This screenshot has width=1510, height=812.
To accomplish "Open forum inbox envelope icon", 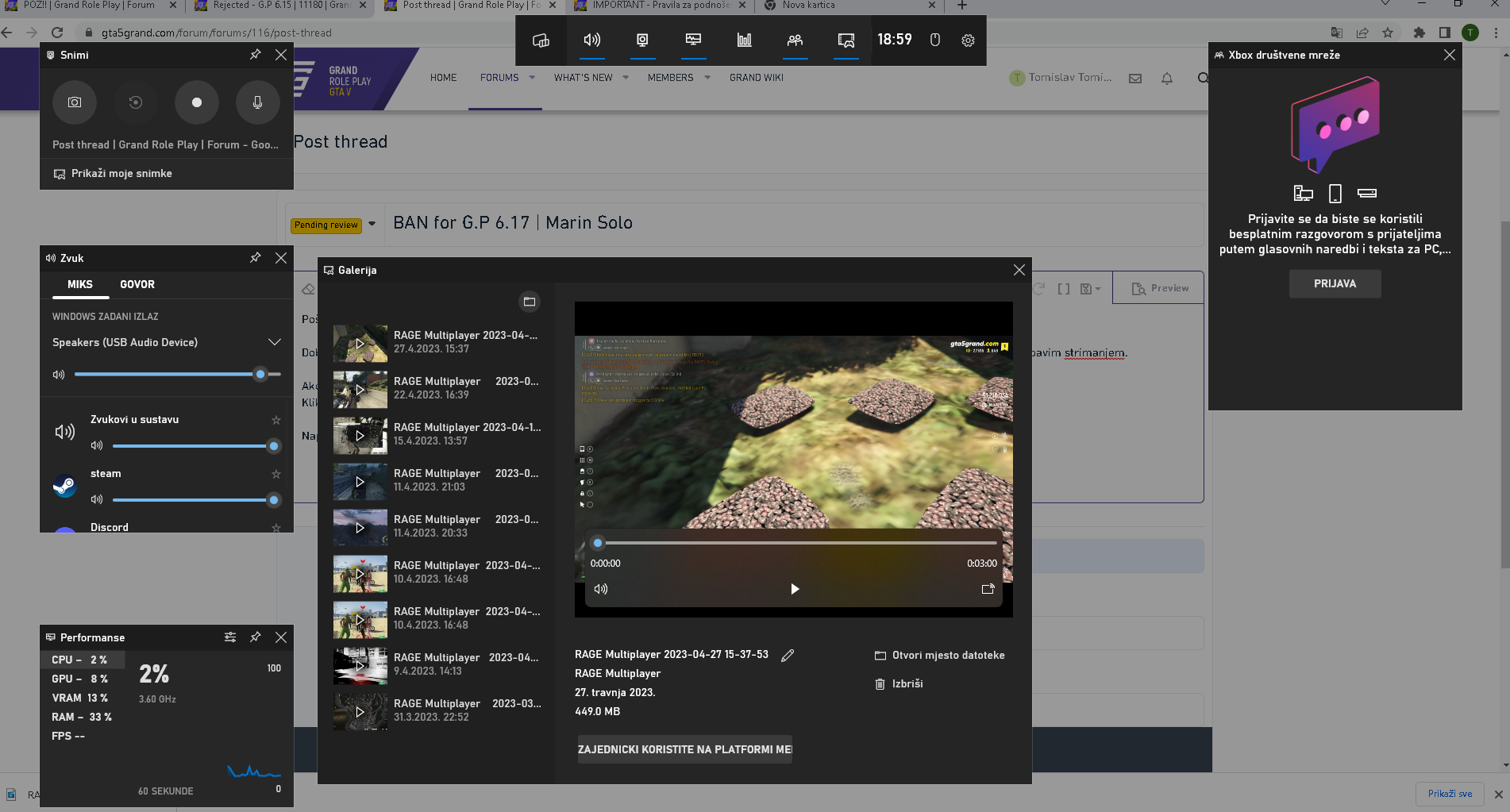I will click(x=1135, y=79).
